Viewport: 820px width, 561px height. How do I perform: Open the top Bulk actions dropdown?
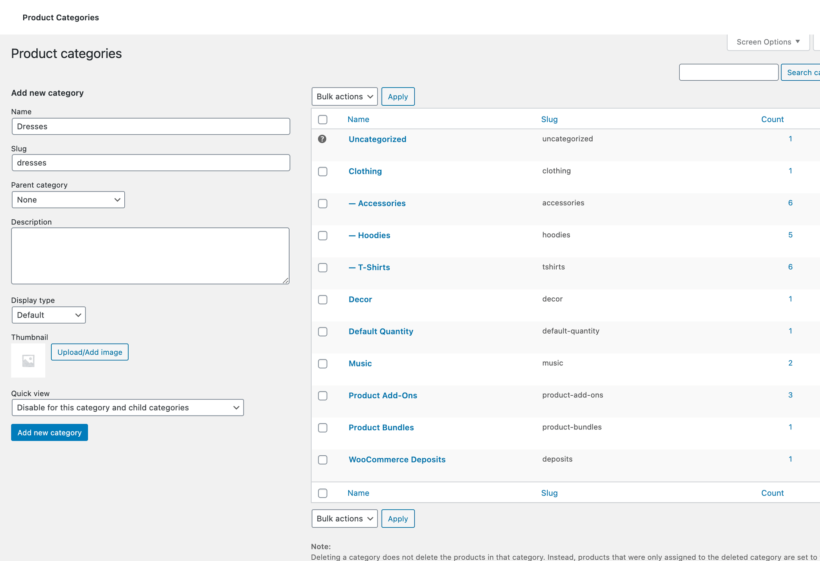344,97
